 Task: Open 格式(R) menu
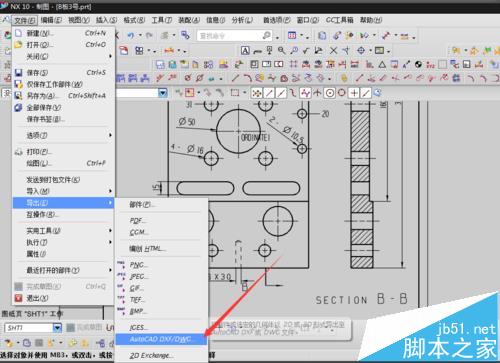(x=134, y=20)
